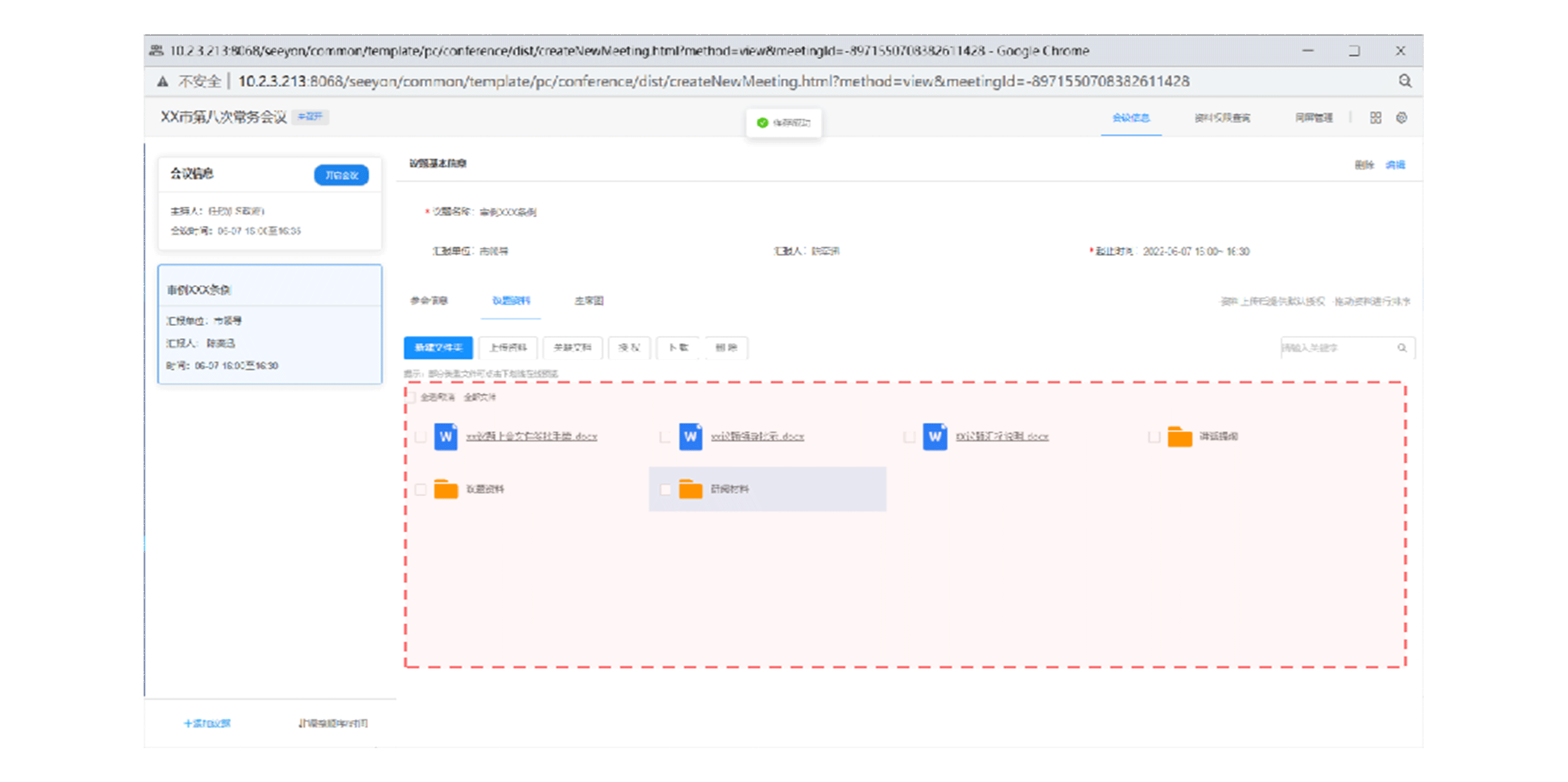Open the first Word document icon
Image resolution: width=1568 pixels, height=782 pixels.
point(446,437)
